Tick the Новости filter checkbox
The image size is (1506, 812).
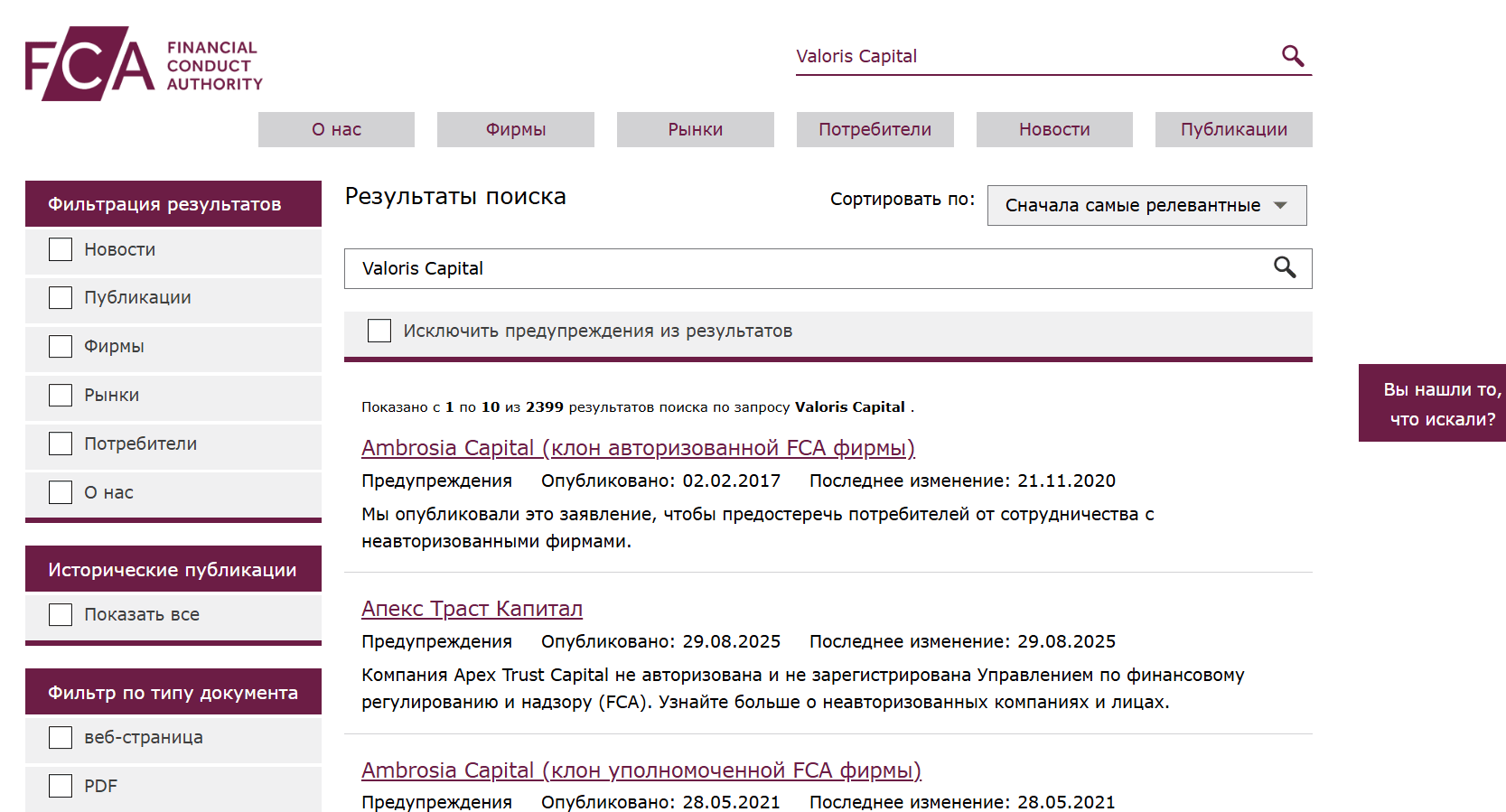(x=61, y=249)
